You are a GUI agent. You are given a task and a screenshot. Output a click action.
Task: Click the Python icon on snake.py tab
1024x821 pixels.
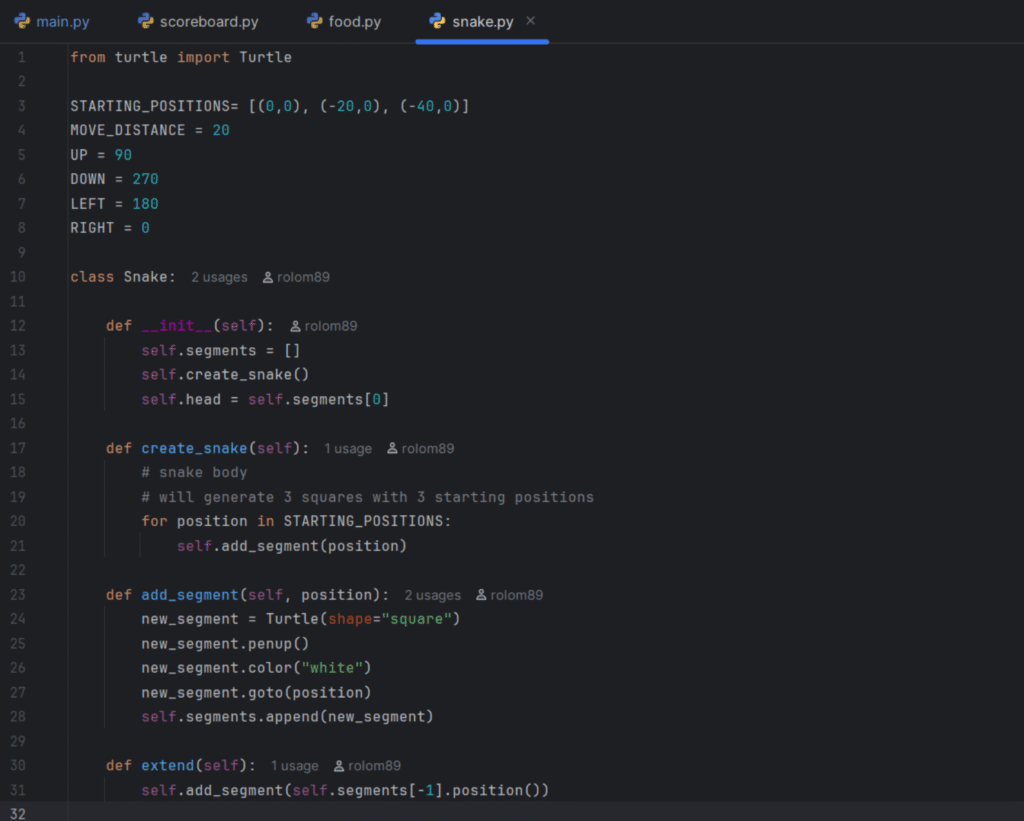(x=437, y=21)
